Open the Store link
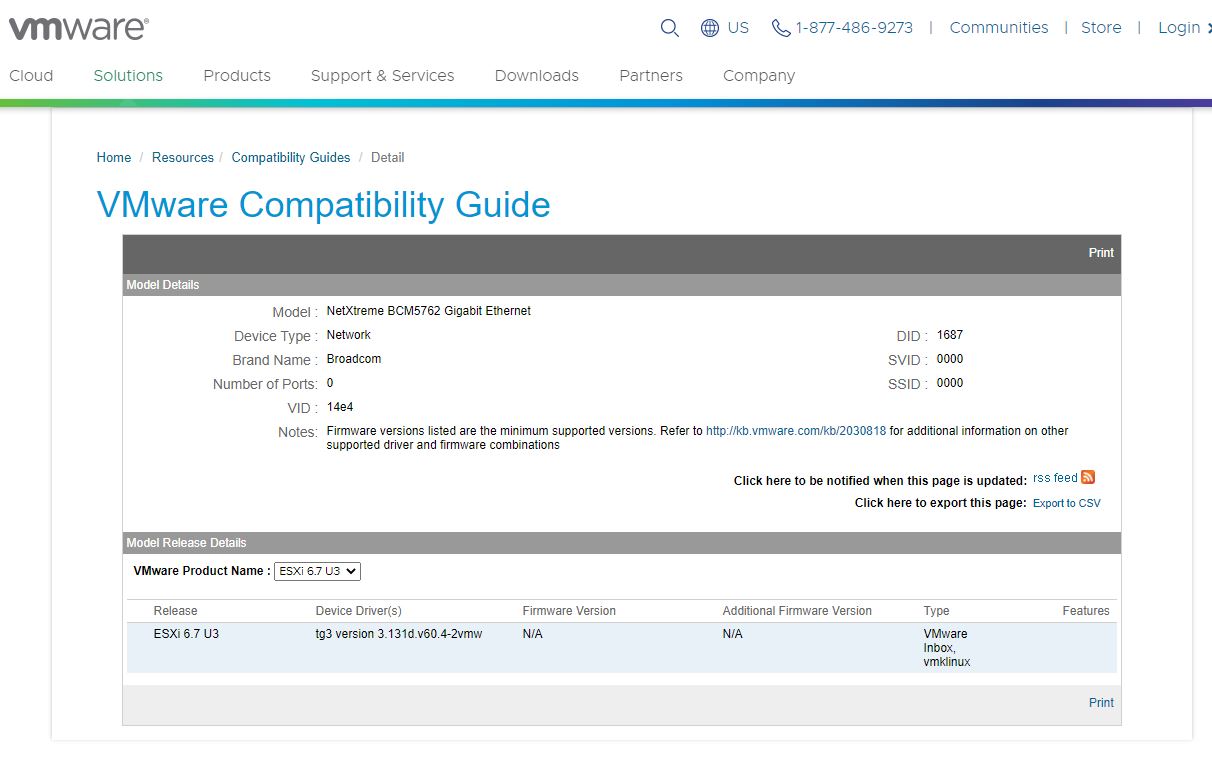The image size is (1212, 760). click(x=1101, y=28)
